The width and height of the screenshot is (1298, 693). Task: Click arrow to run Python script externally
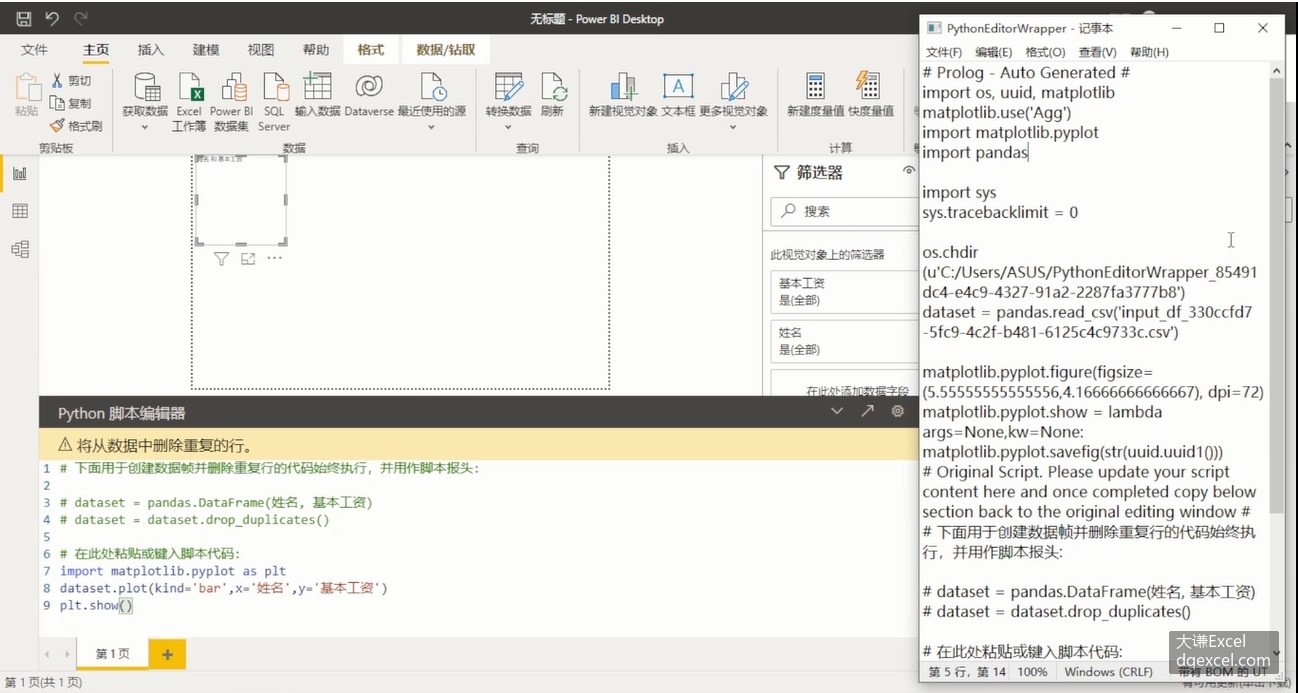(x=867, y=411)
